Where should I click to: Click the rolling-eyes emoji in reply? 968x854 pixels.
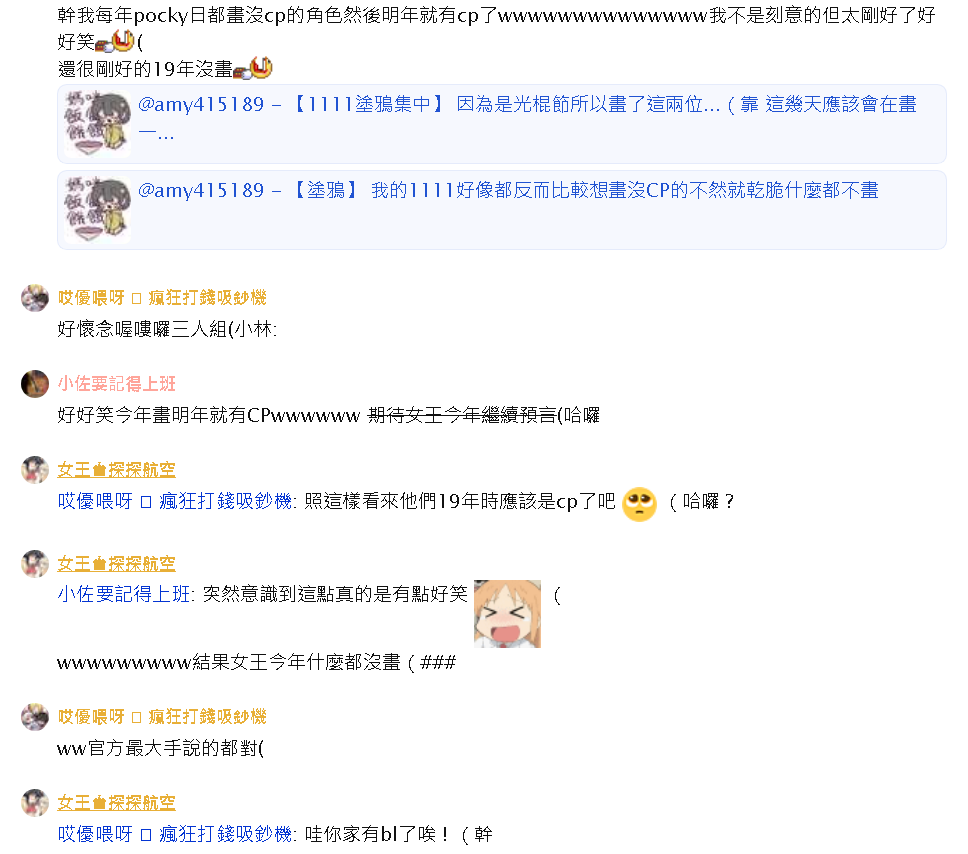point(639,504)
